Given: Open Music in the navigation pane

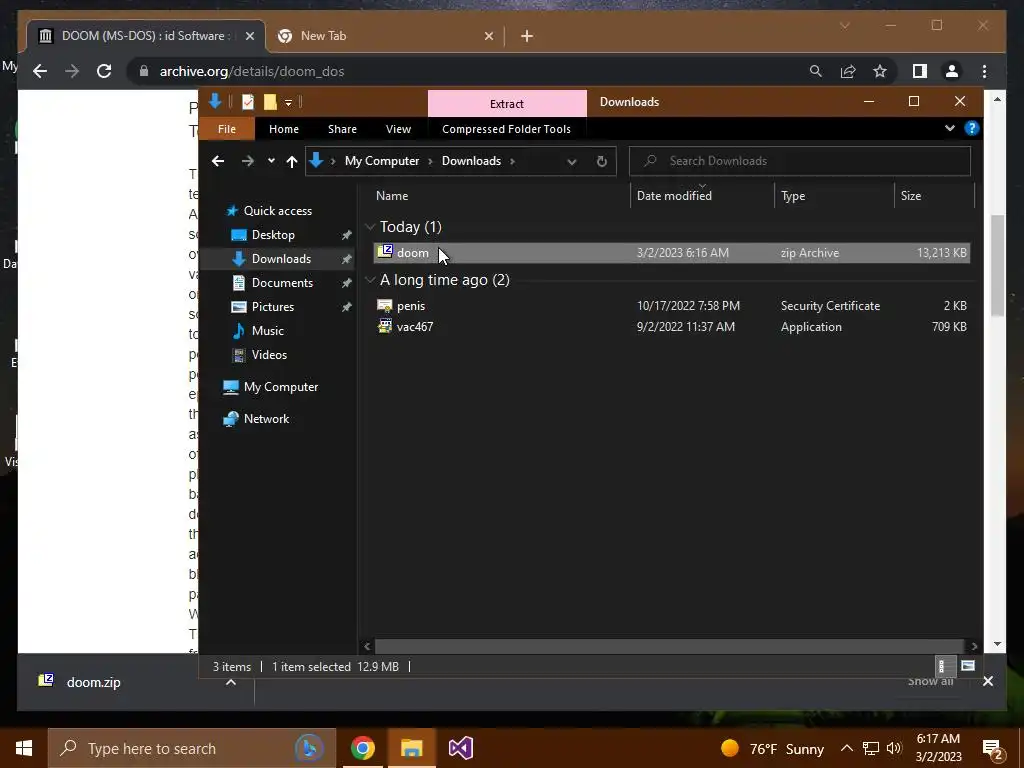Looking at the screenshot, I should pyautogui.click(x=268, y=331).
